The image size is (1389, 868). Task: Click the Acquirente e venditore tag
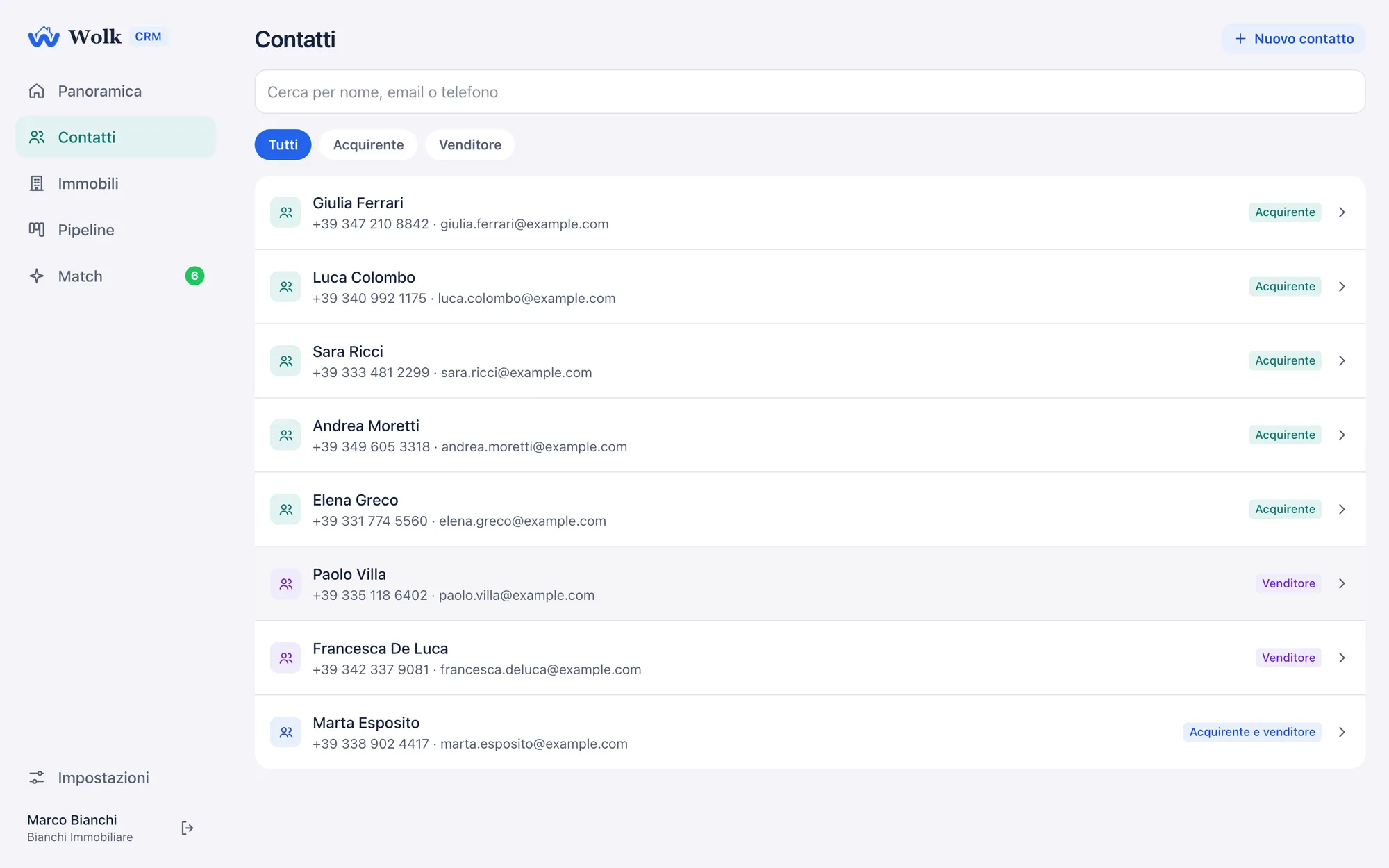pos(1252,733)
